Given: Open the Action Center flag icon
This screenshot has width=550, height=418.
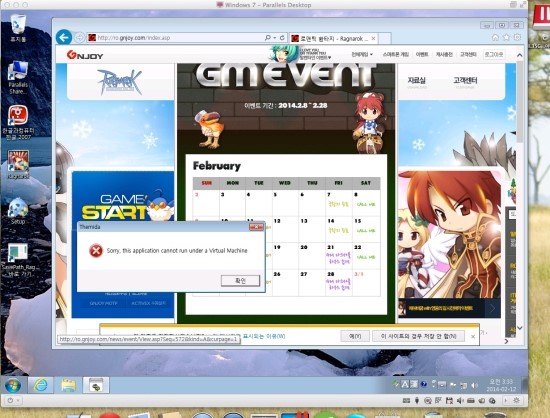Looking at the screenshot, I should [x=453, y=385].
